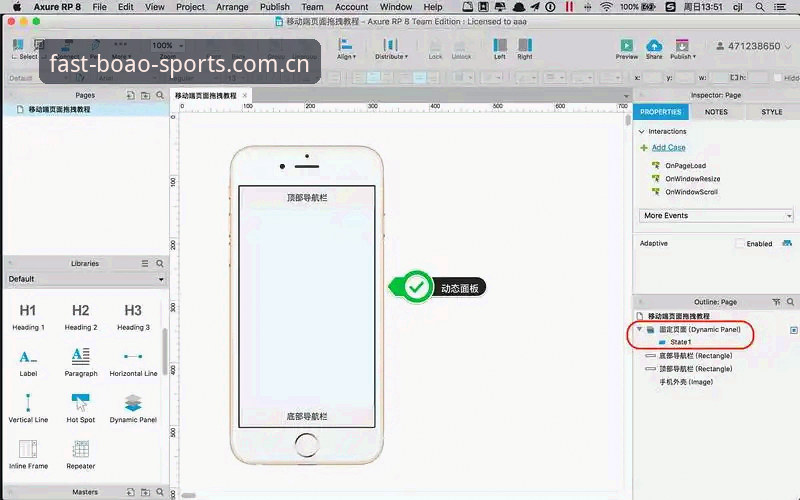Select the OnWindowScroll event
800x500 pixels.
(691, 192)
